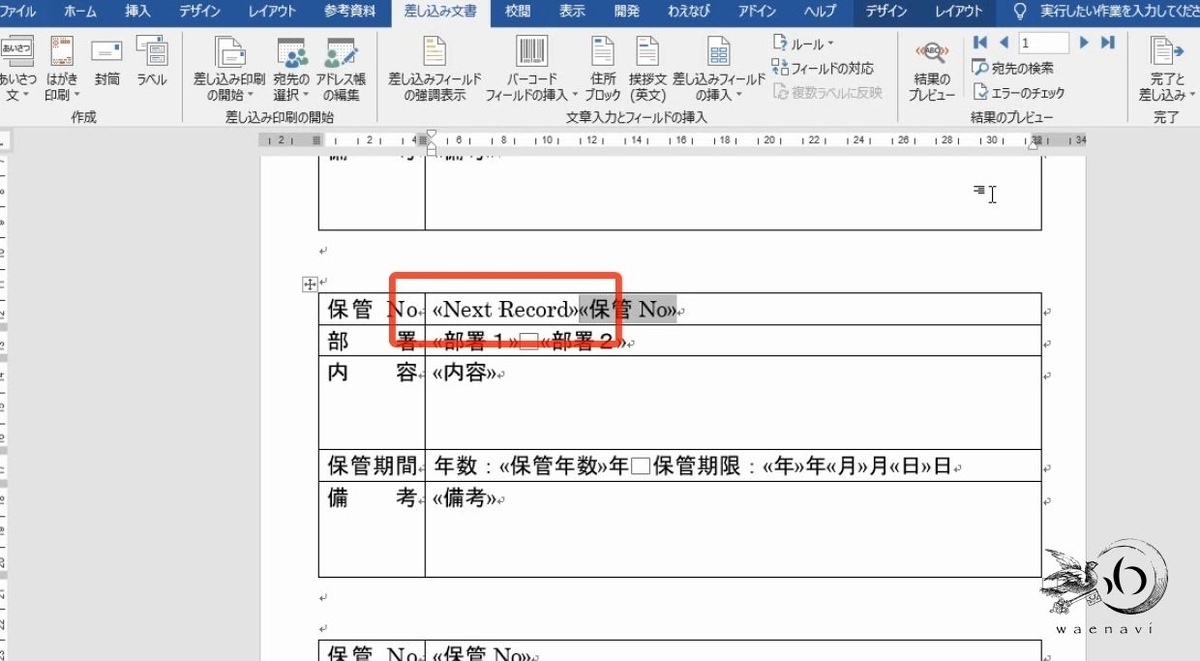Click 宛先の検索 find recipient
The height and width of the screenshot is (661, 1200).
point(1012,68)
